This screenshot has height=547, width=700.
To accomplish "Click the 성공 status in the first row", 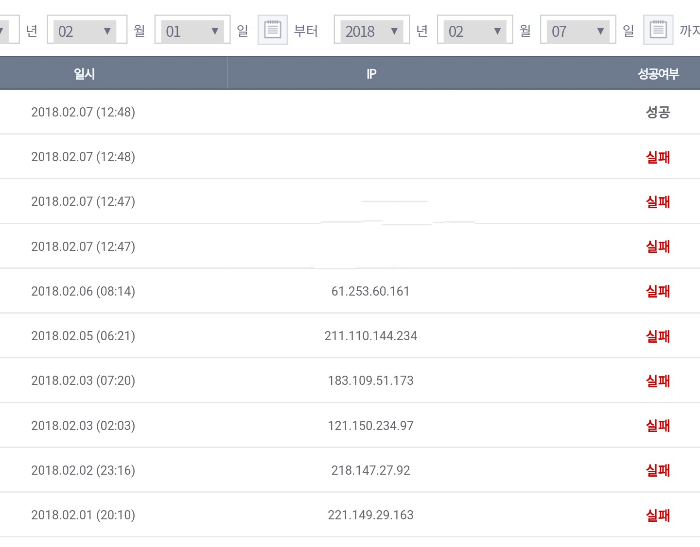I will coord(657,112).
